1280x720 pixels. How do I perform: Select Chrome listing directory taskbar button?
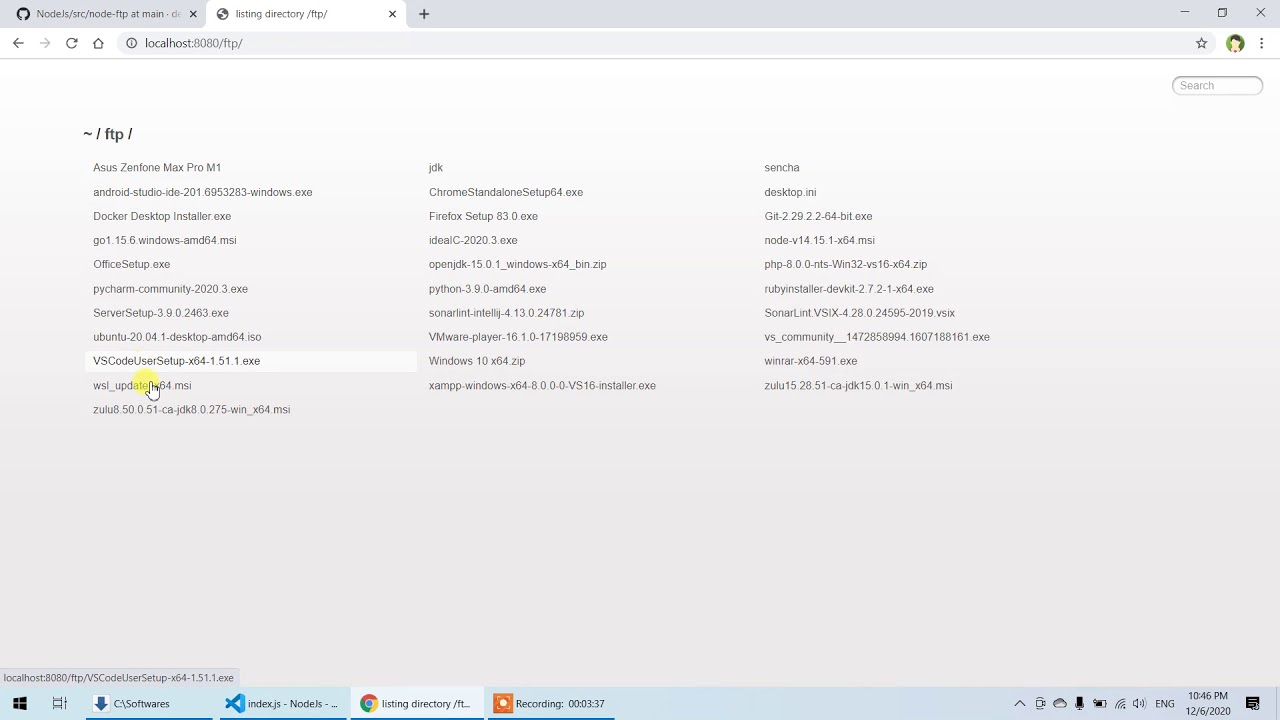tap(417, 703)
